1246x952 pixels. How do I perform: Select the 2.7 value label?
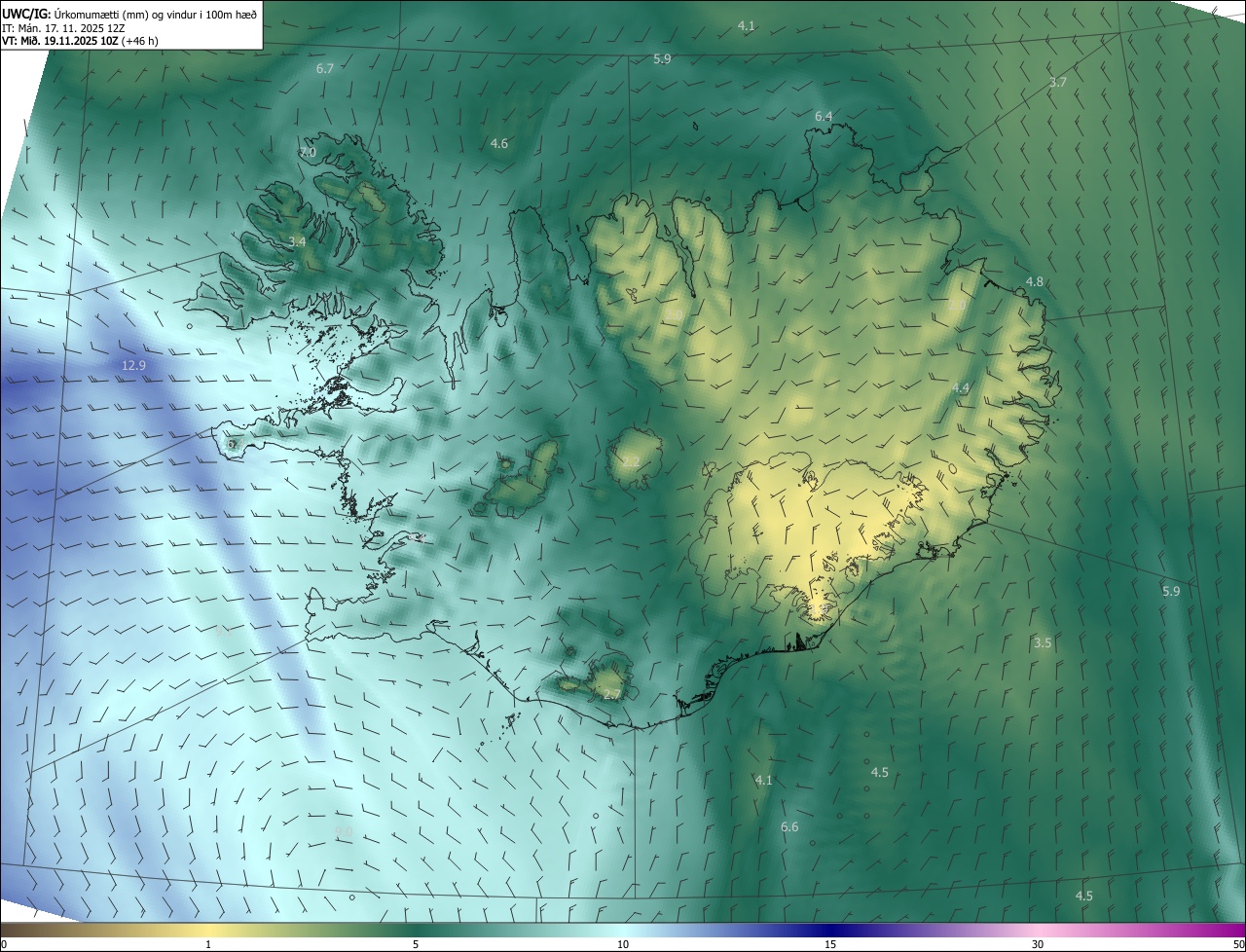pos(611,695)
